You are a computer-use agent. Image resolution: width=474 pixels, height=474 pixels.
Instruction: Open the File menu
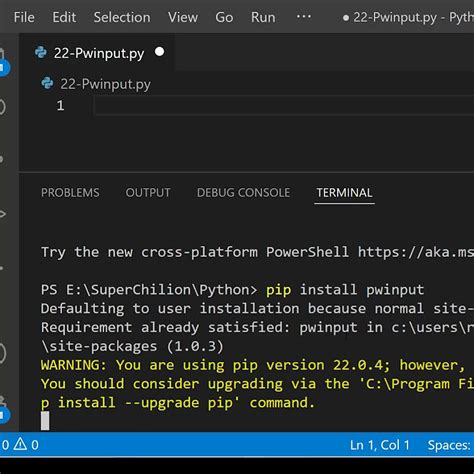pos(24,17)
